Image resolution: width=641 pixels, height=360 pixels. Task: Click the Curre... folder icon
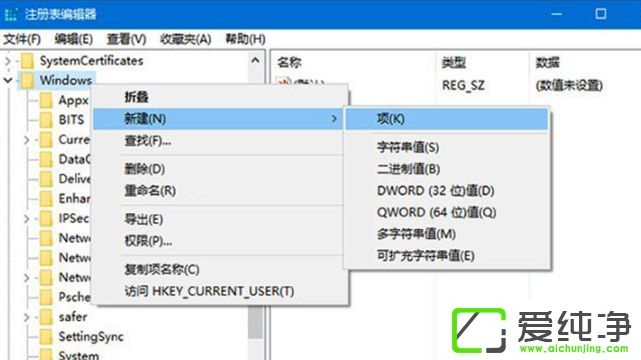(x=46, y=140)
